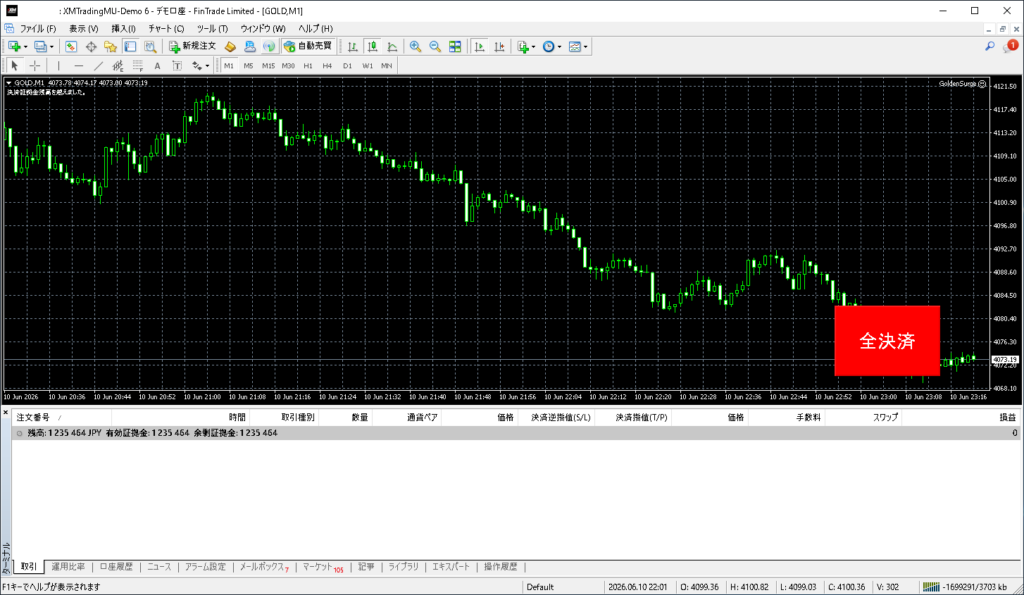Zoom out of the chart
The image size is (1024, 595).
click(435, 46)
